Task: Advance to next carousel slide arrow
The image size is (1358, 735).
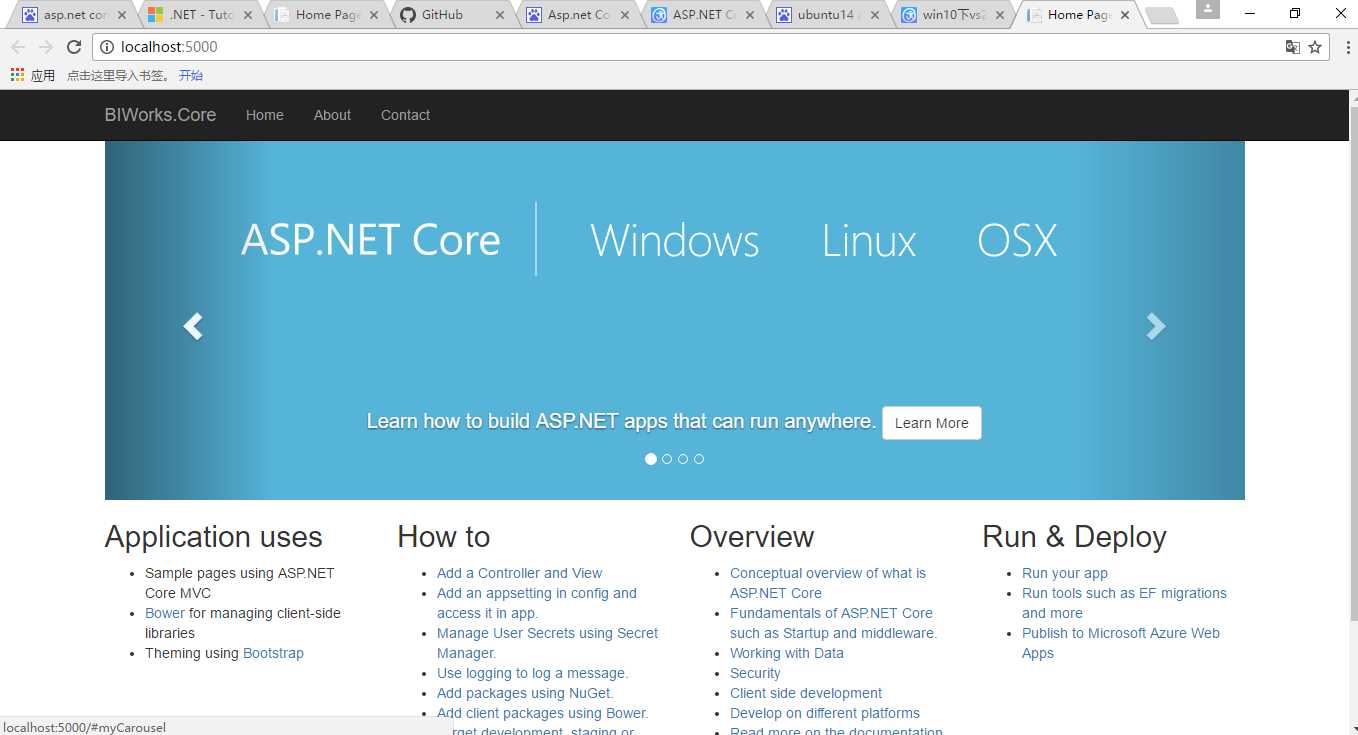Action: [1156, 326]
